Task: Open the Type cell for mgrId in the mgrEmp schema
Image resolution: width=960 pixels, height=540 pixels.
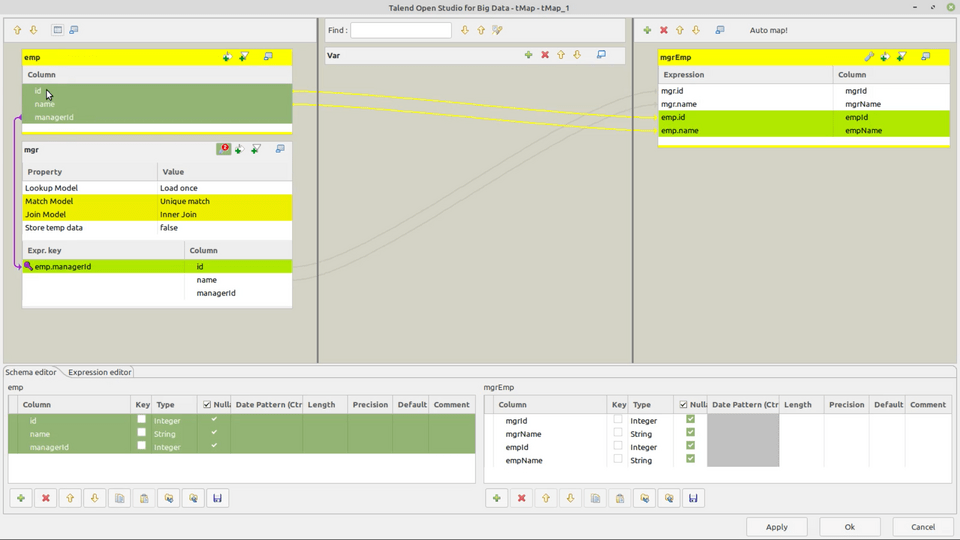Action: 650,421
